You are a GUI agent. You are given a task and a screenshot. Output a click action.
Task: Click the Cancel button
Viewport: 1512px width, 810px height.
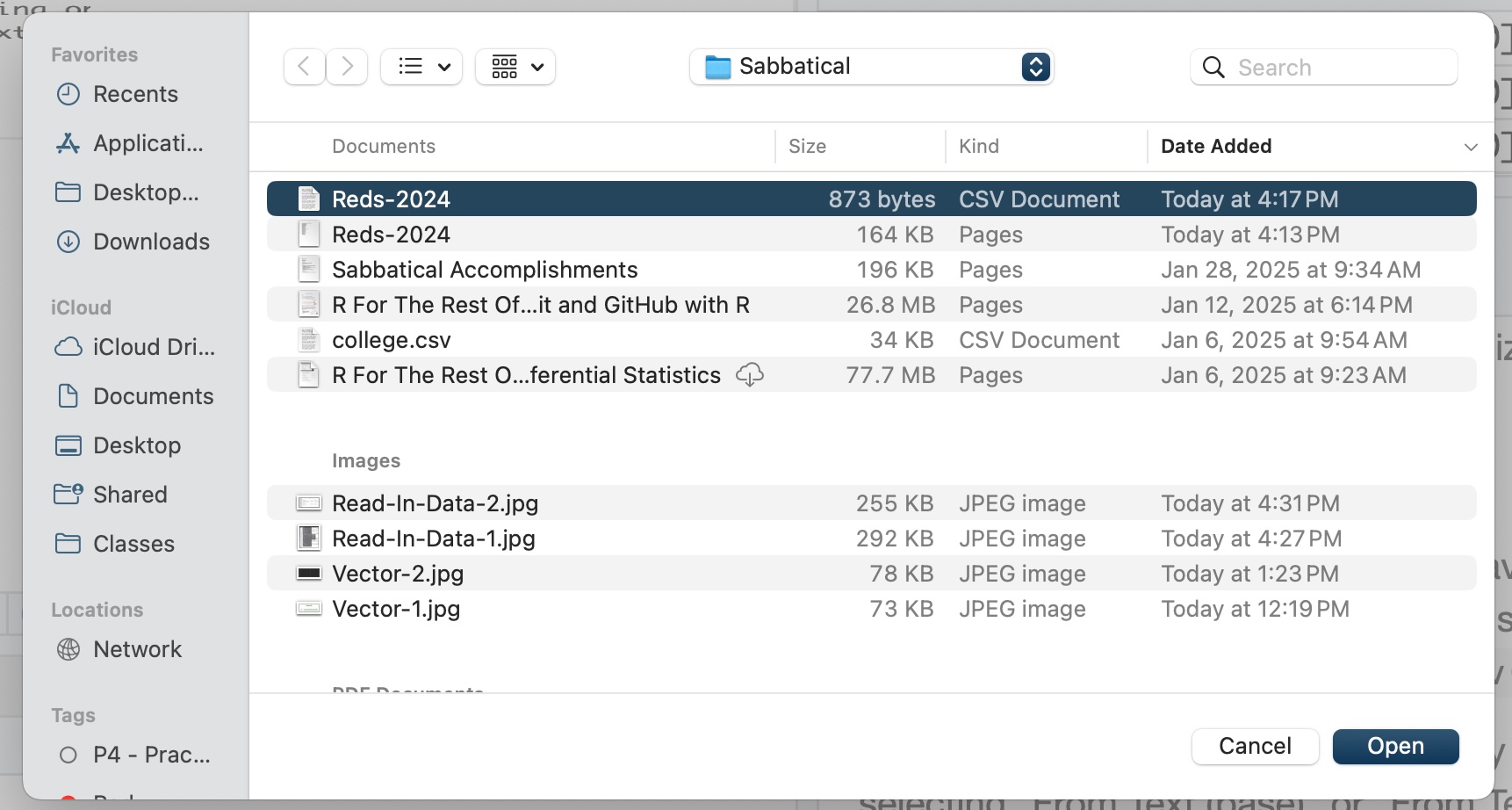(x=1255, y=746)
